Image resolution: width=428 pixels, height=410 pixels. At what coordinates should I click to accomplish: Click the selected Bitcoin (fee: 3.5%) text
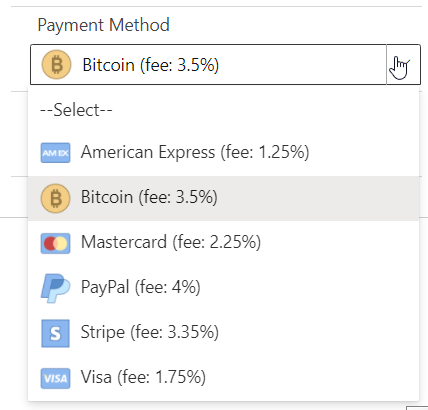pyautogui.click(x=151, y=65)
